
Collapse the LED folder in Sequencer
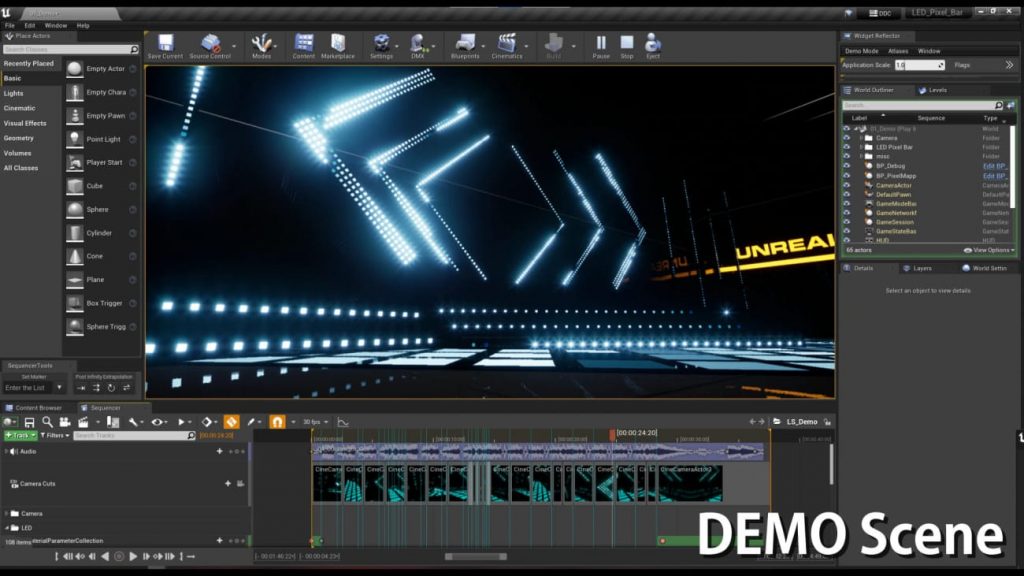pyautogui.click(x=7, y=528)
